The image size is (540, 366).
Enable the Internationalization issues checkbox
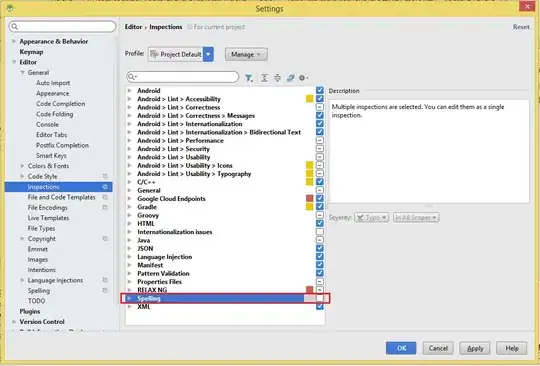[320, 232]
